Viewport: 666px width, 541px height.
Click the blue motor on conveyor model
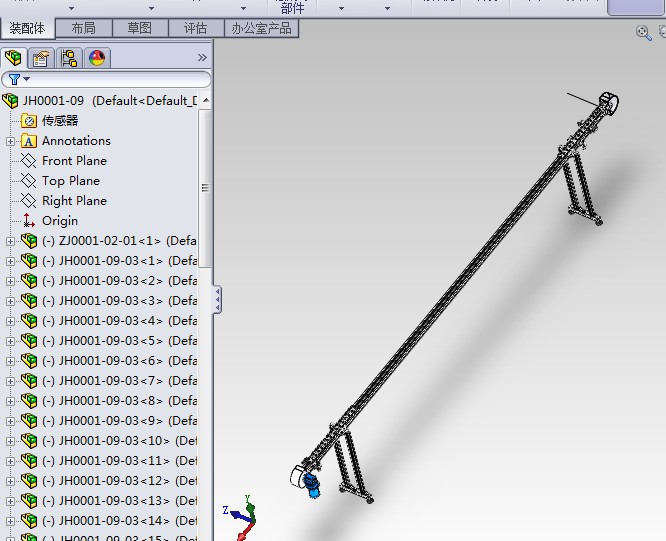click(312, 485)
